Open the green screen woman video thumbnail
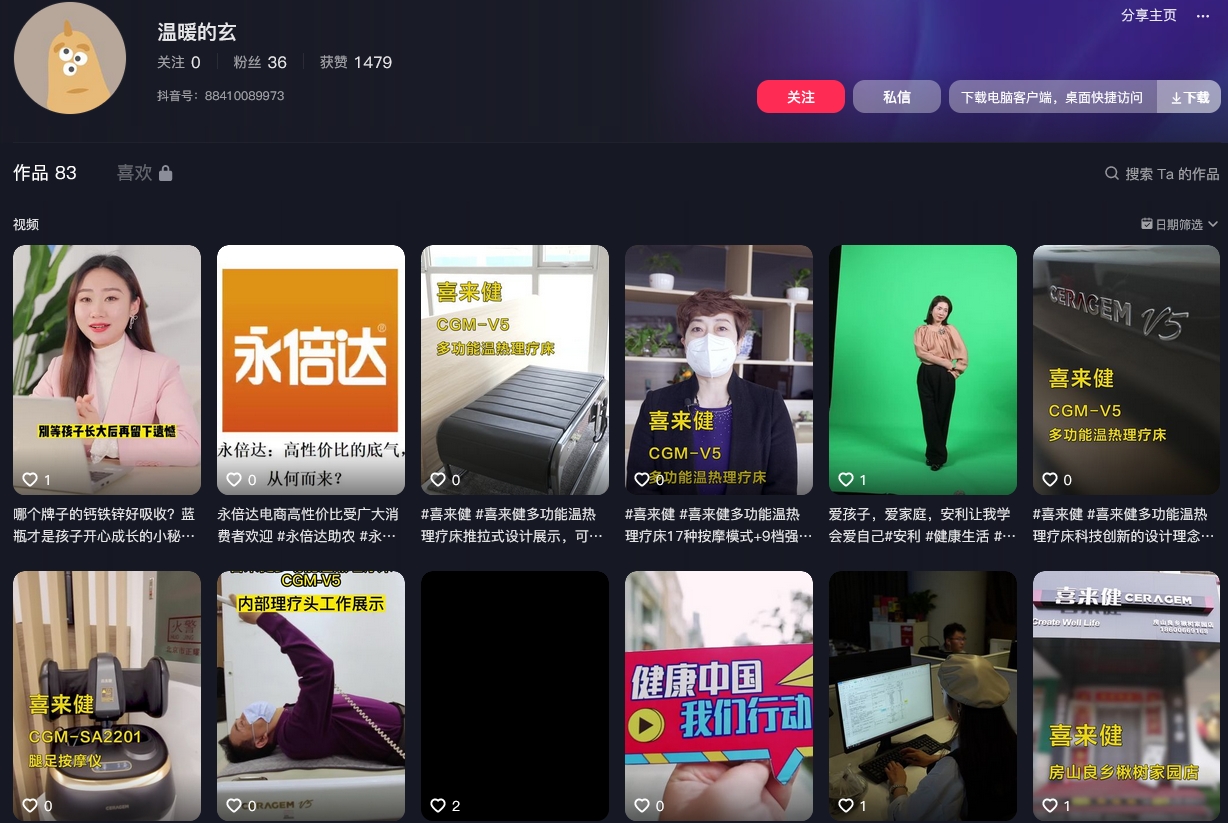 pos(923,370)
